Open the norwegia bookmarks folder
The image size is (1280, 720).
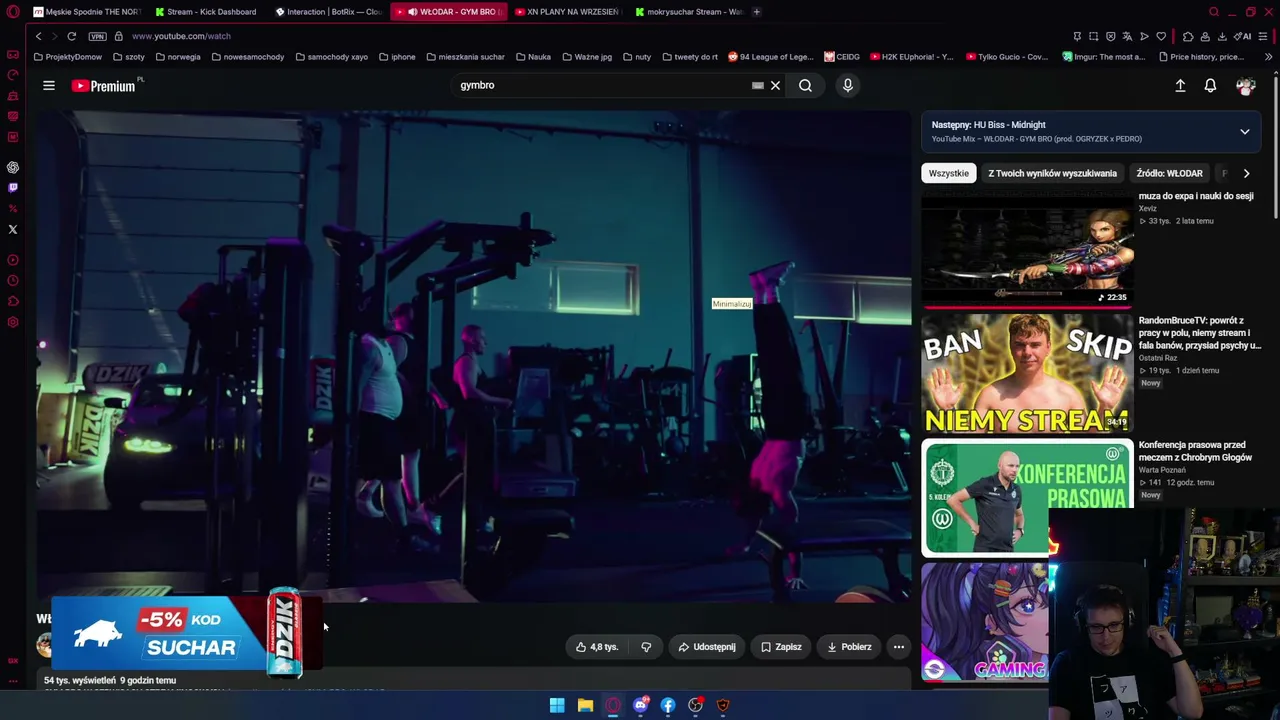[178, 57]
